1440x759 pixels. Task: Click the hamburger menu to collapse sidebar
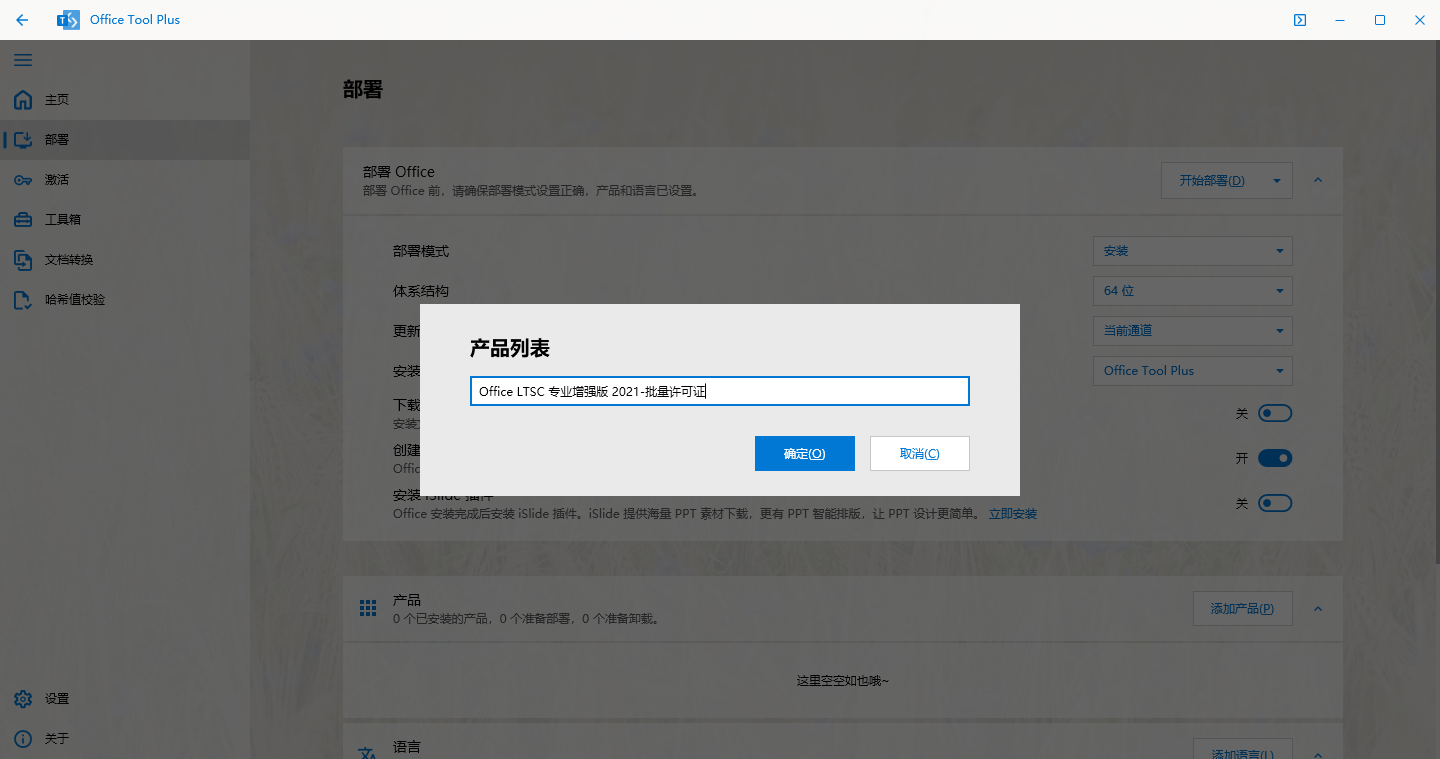23,60
